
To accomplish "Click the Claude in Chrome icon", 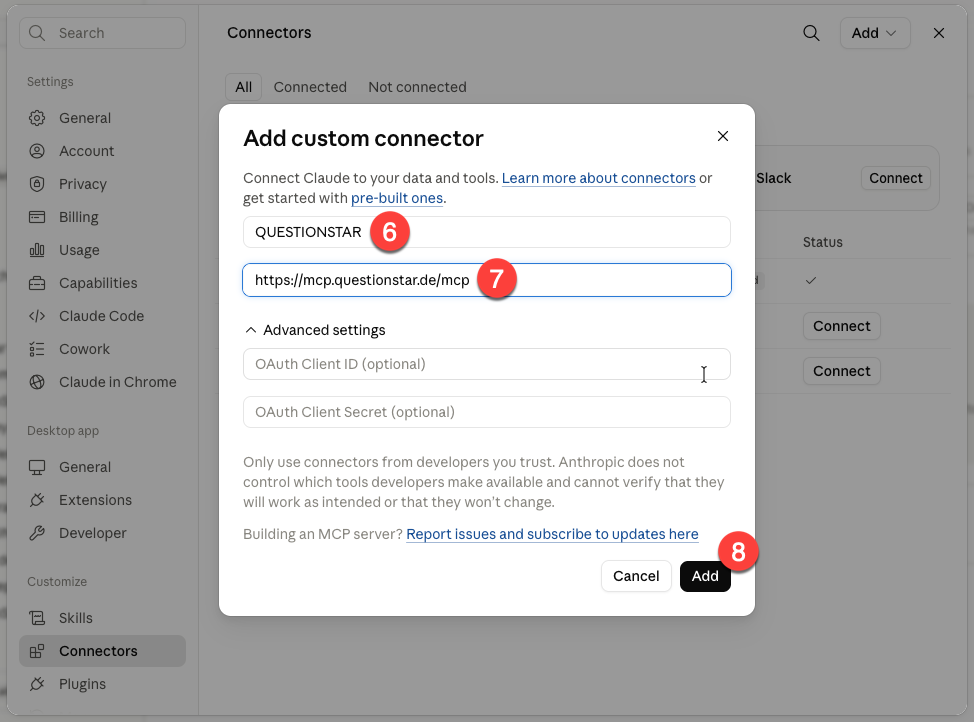I will [37, 382].
